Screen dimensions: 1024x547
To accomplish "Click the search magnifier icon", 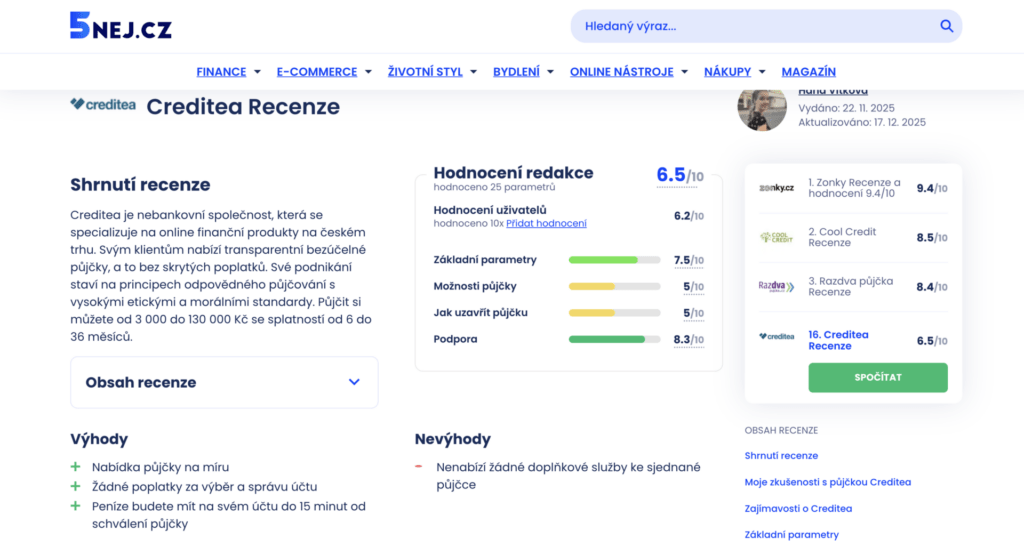I will point(946,26).
